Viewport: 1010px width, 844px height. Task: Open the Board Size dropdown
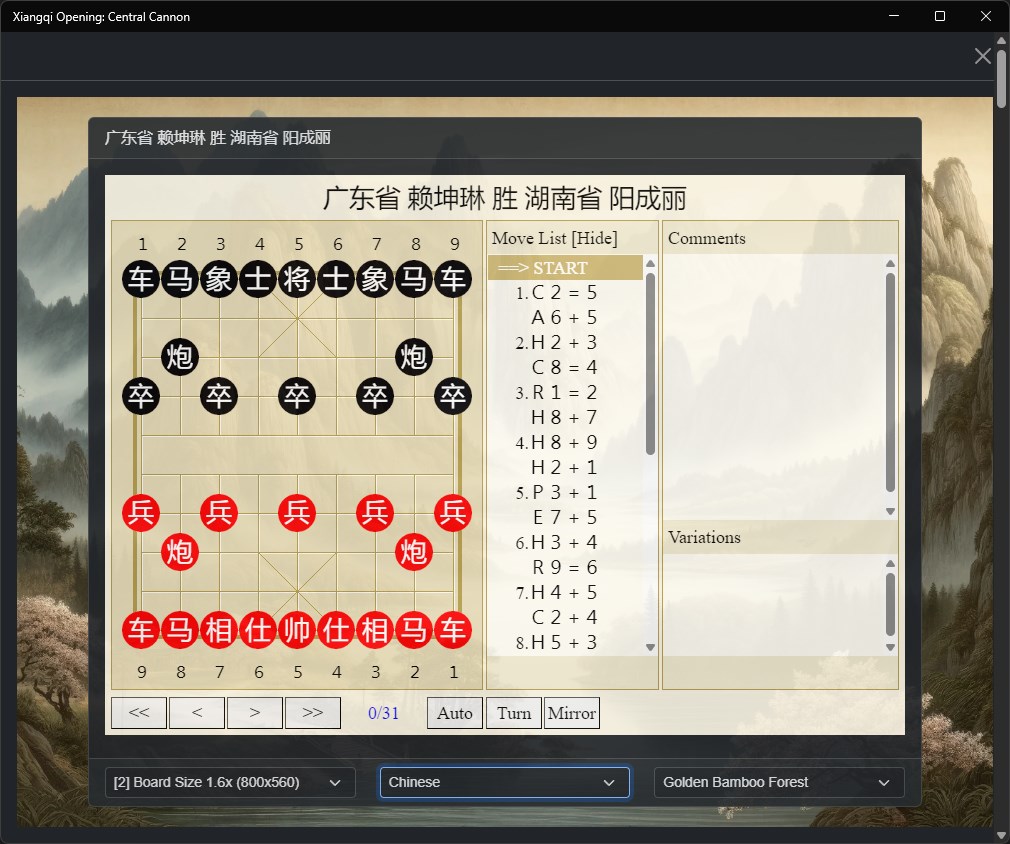[230, 782]
